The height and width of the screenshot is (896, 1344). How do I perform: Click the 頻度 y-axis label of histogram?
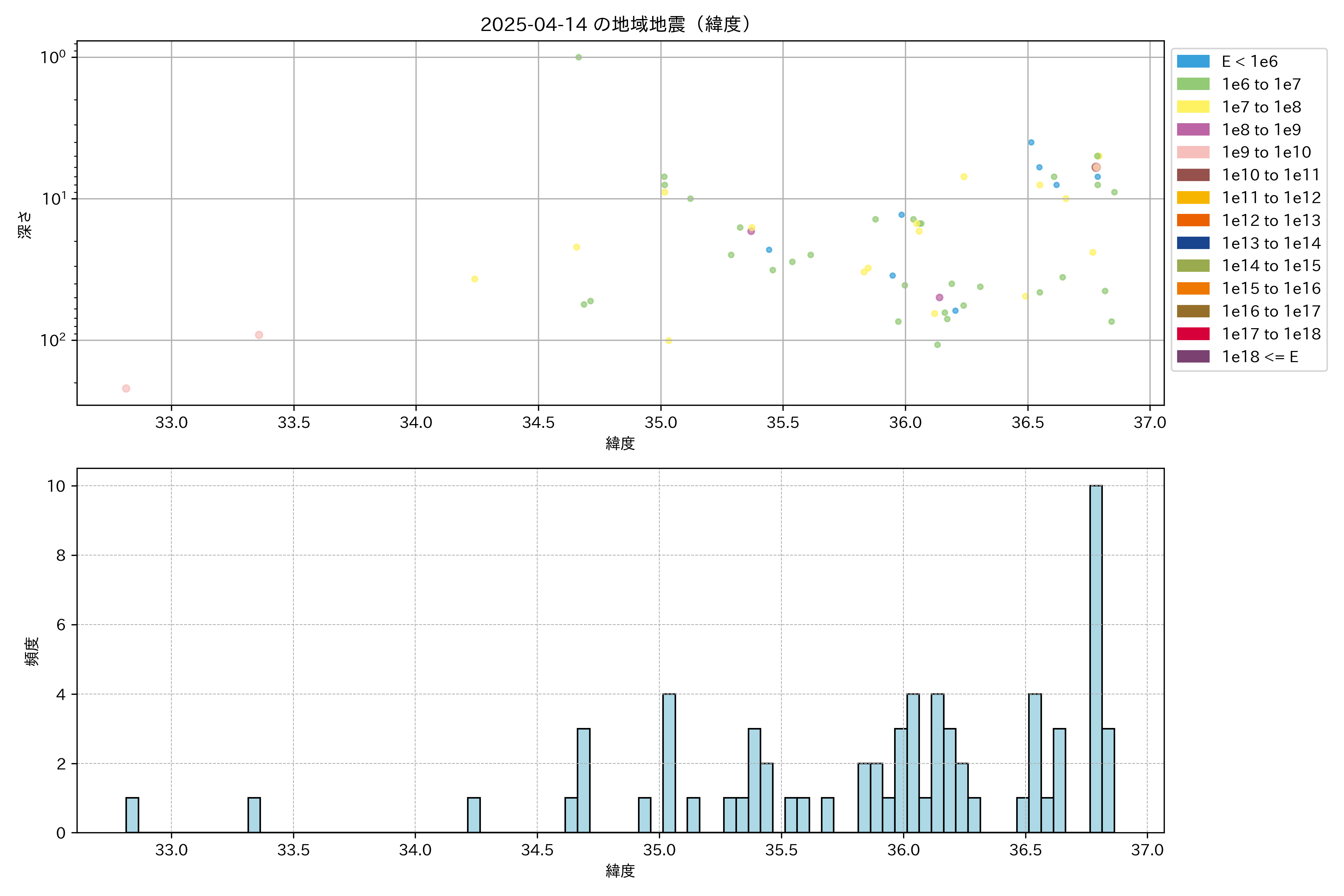point(32,651)
